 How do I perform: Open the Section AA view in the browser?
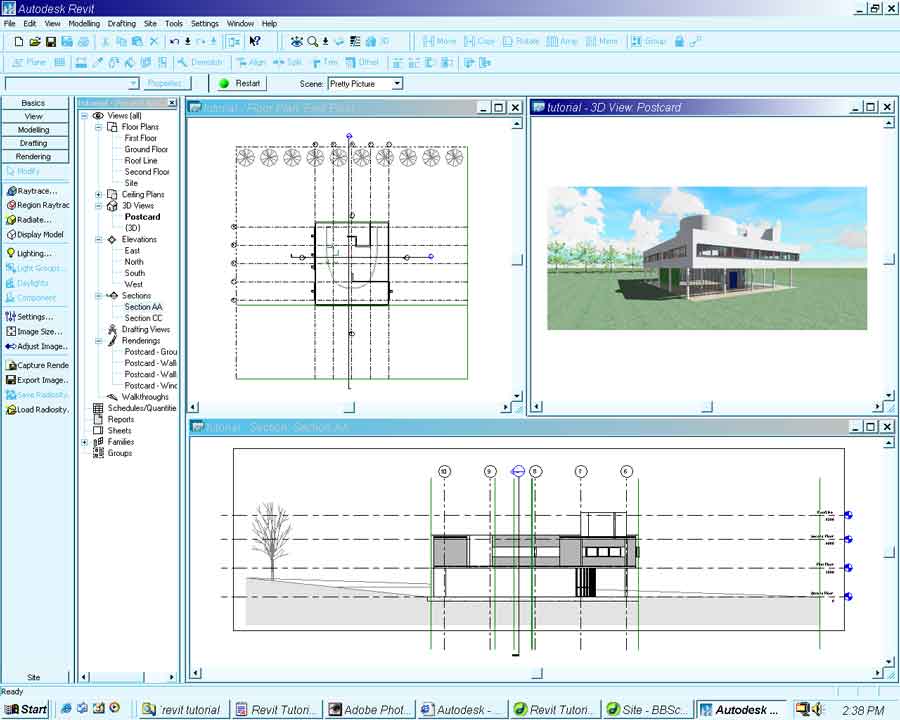point(143,307)
